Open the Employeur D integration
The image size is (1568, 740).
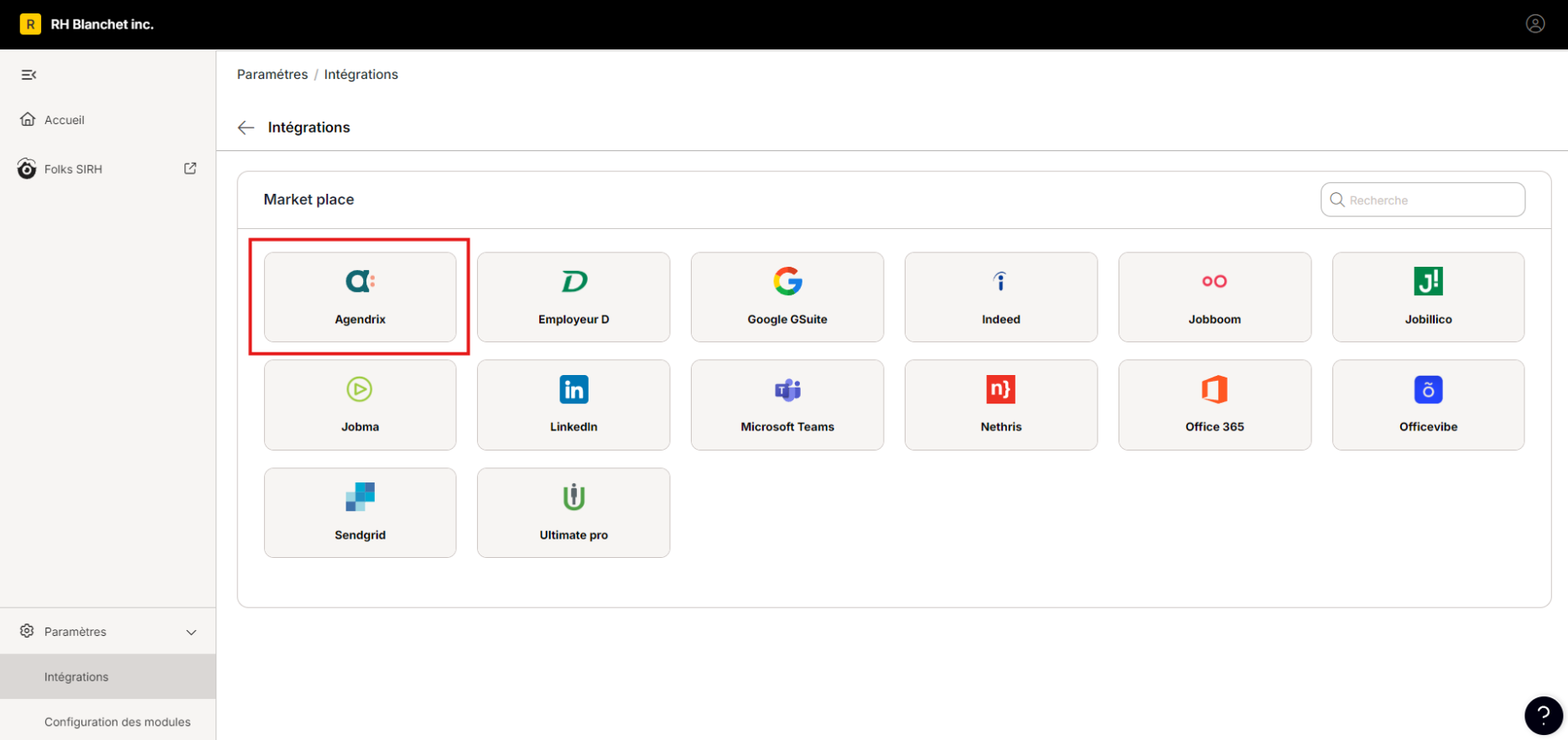[574, 297]
